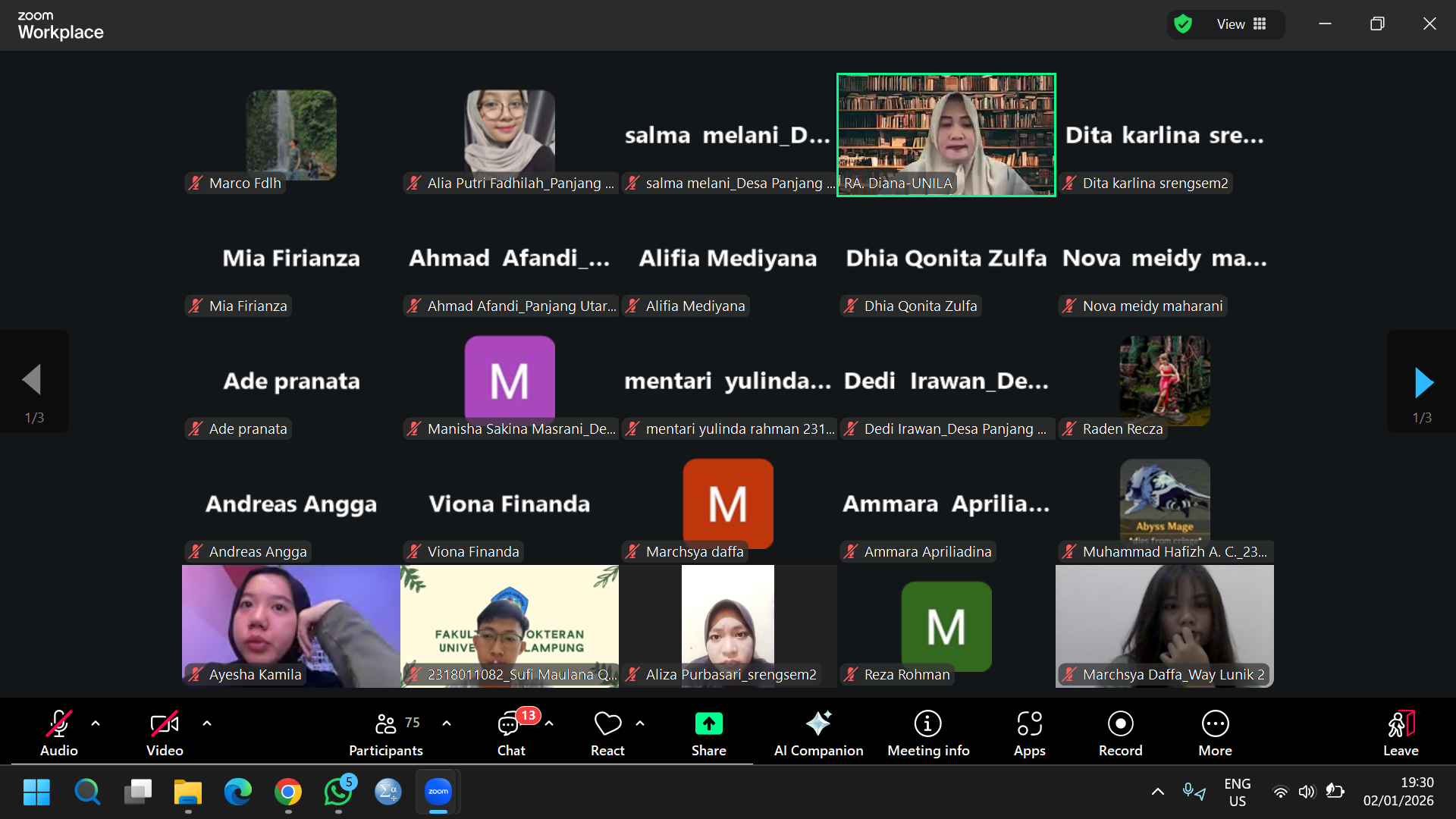Expand chat options arrow
This screenshot has width=1456, height=819.
[x=549, y=723]
